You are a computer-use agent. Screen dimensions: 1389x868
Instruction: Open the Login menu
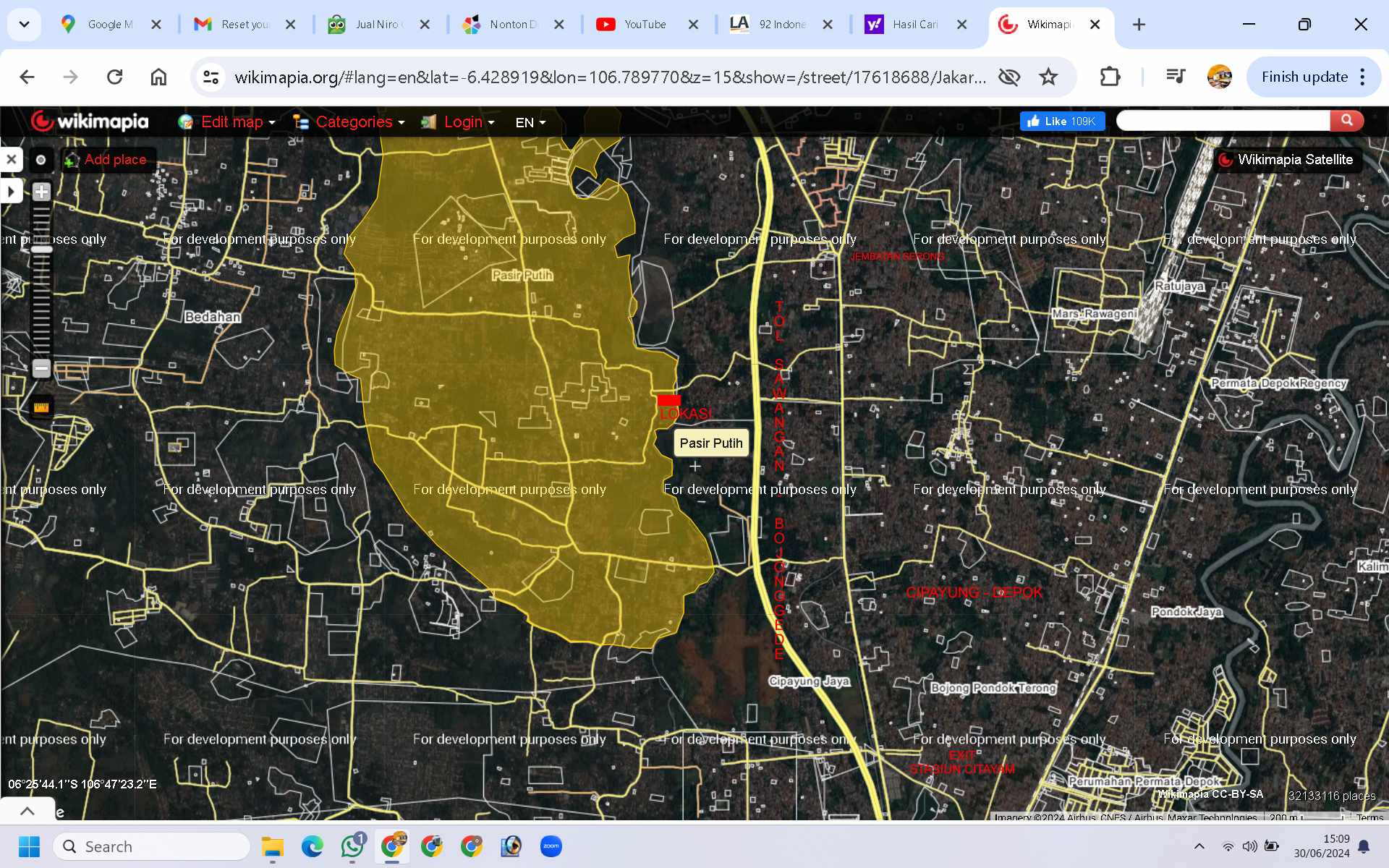(462, 122)
